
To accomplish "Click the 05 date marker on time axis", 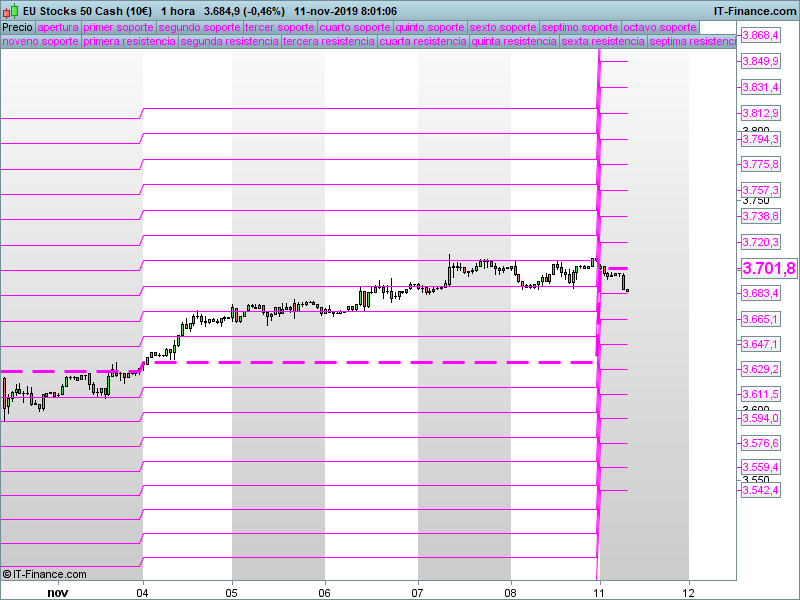I will (x=232, y=593).
